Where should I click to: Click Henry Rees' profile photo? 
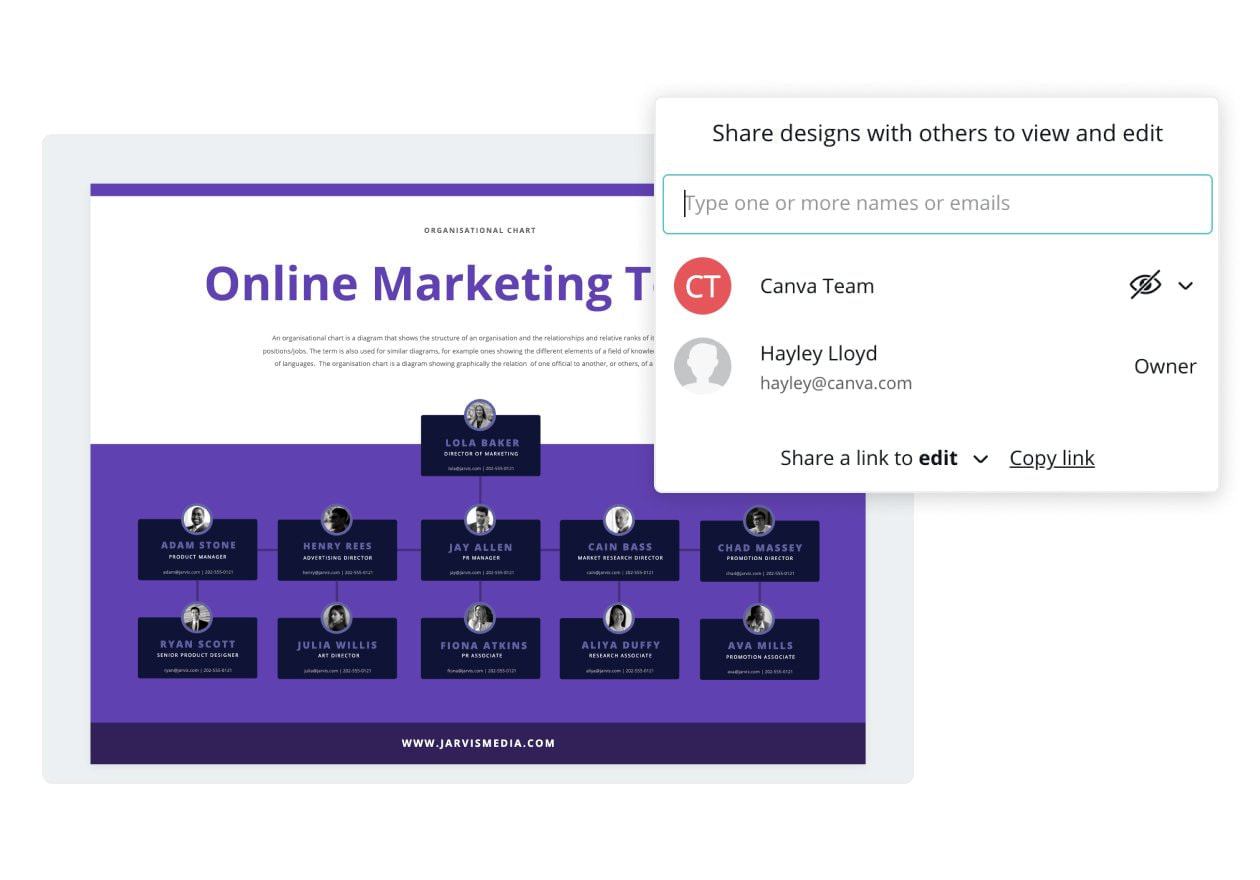337,519
